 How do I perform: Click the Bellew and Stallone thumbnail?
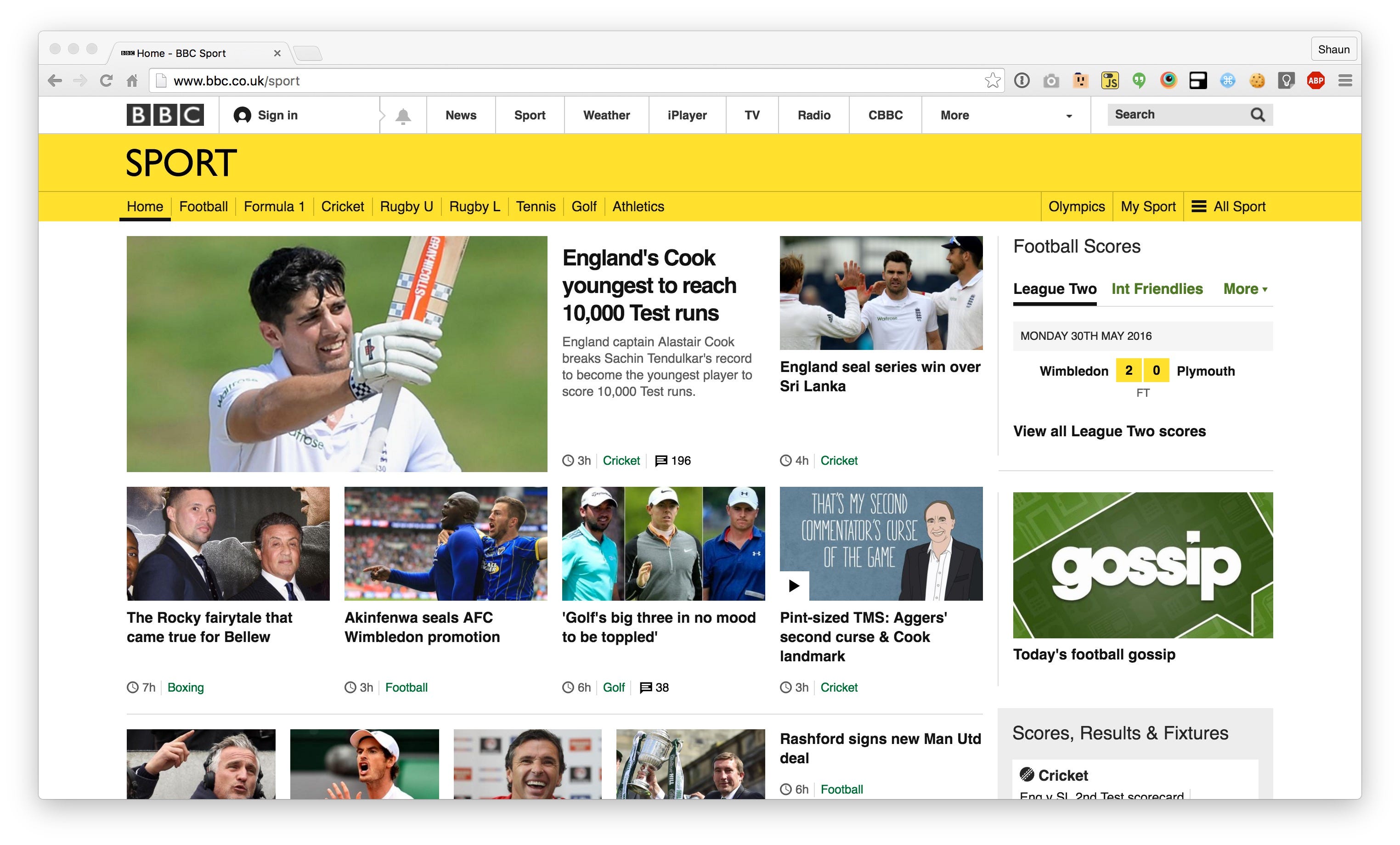click(x=228, y=544)
